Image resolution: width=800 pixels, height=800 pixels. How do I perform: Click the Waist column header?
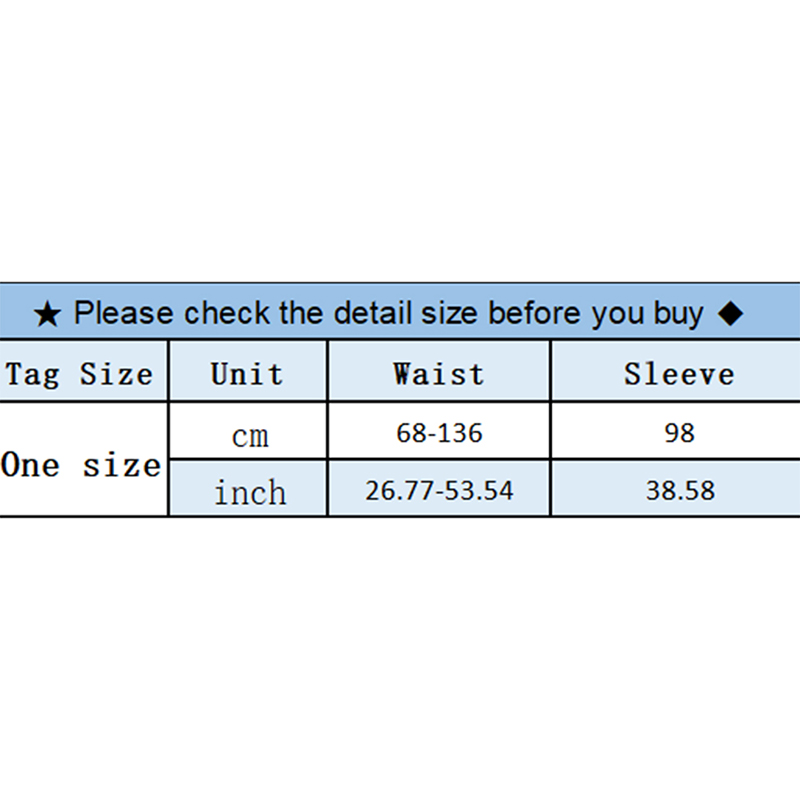[x=438, y=374]
